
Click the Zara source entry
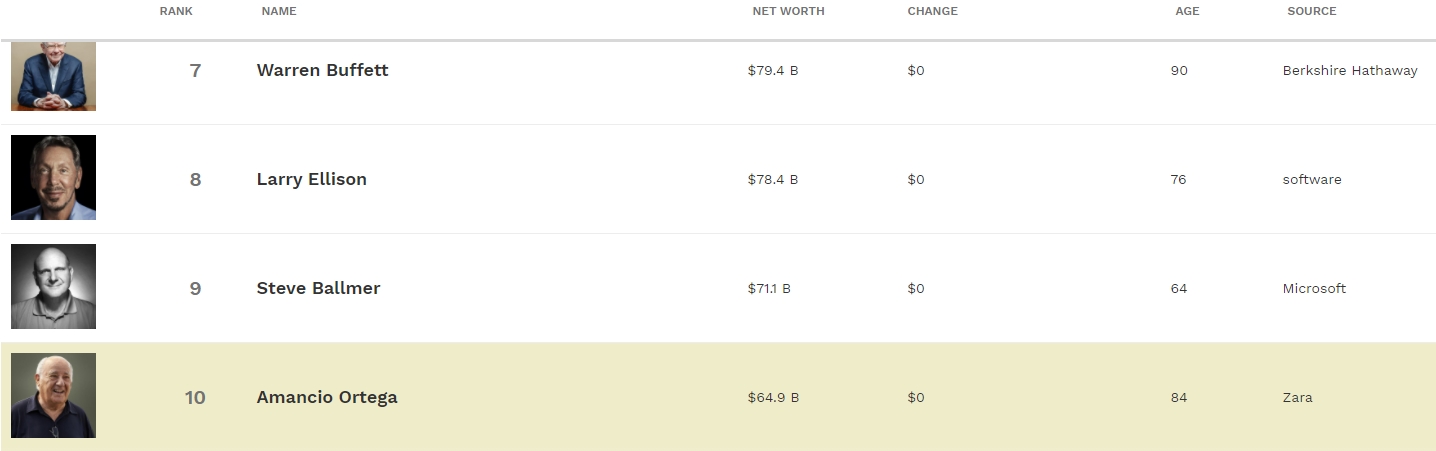pyautogui.click(x=1297, y=397)
